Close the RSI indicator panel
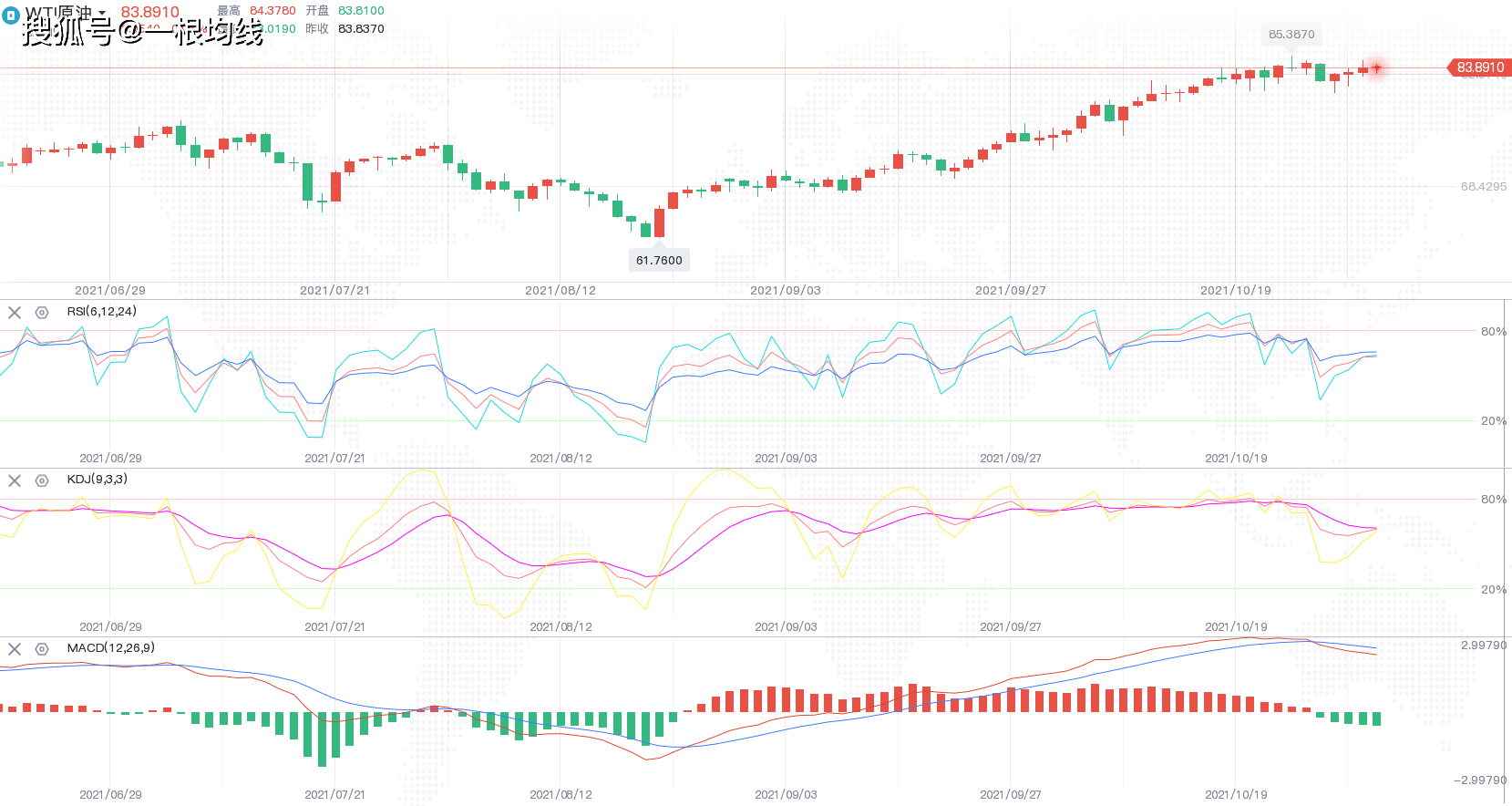 15,312
